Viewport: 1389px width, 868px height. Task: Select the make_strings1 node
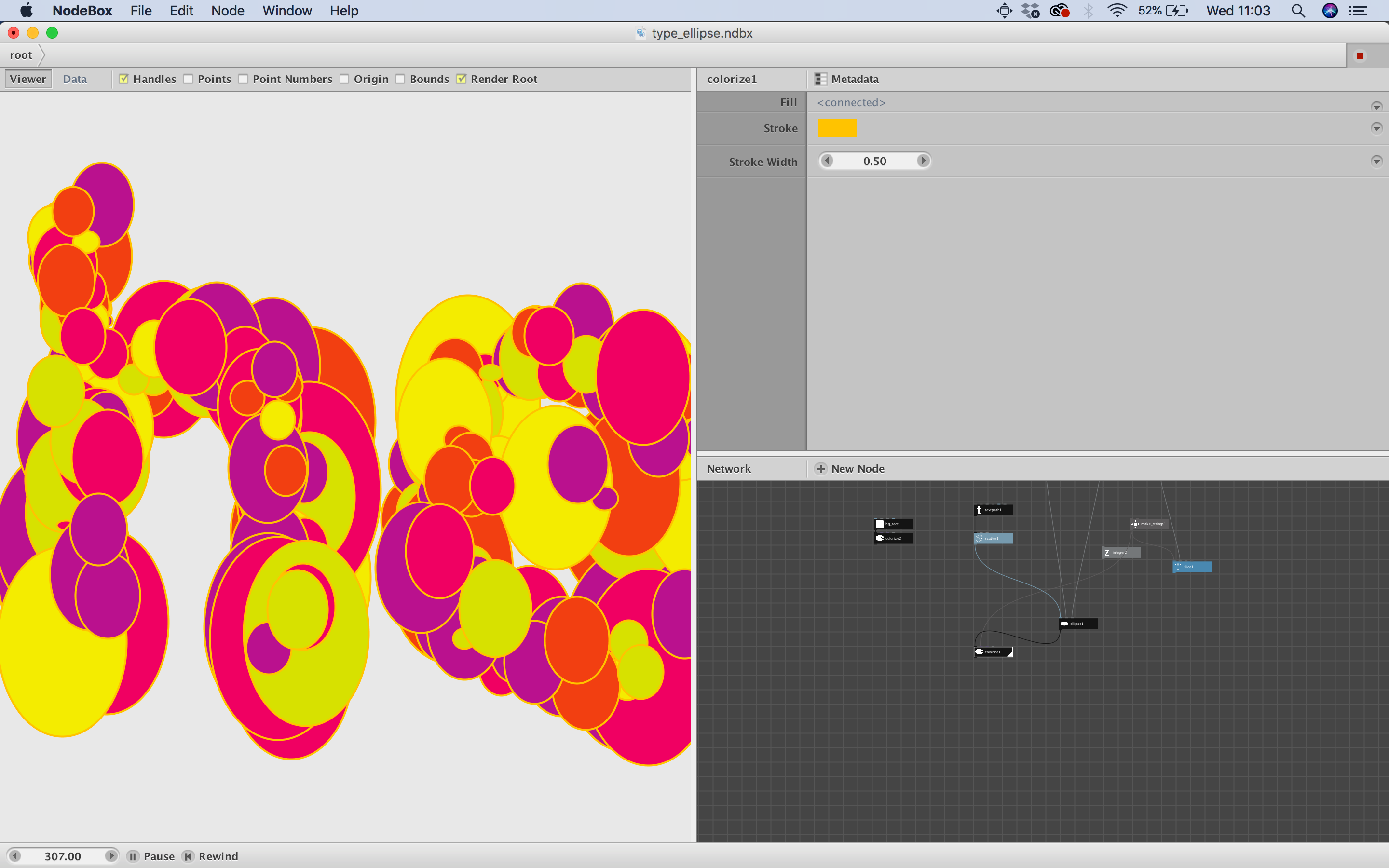pyautogui.click(x=1149, y=524)
